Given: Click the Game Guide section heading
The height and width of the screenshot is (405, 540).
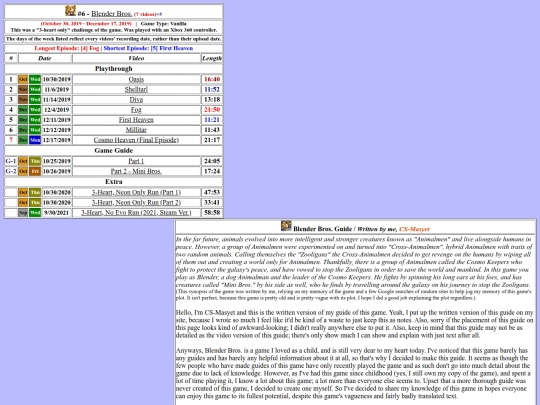Looking at the screenshot, I should click(114, 150).
